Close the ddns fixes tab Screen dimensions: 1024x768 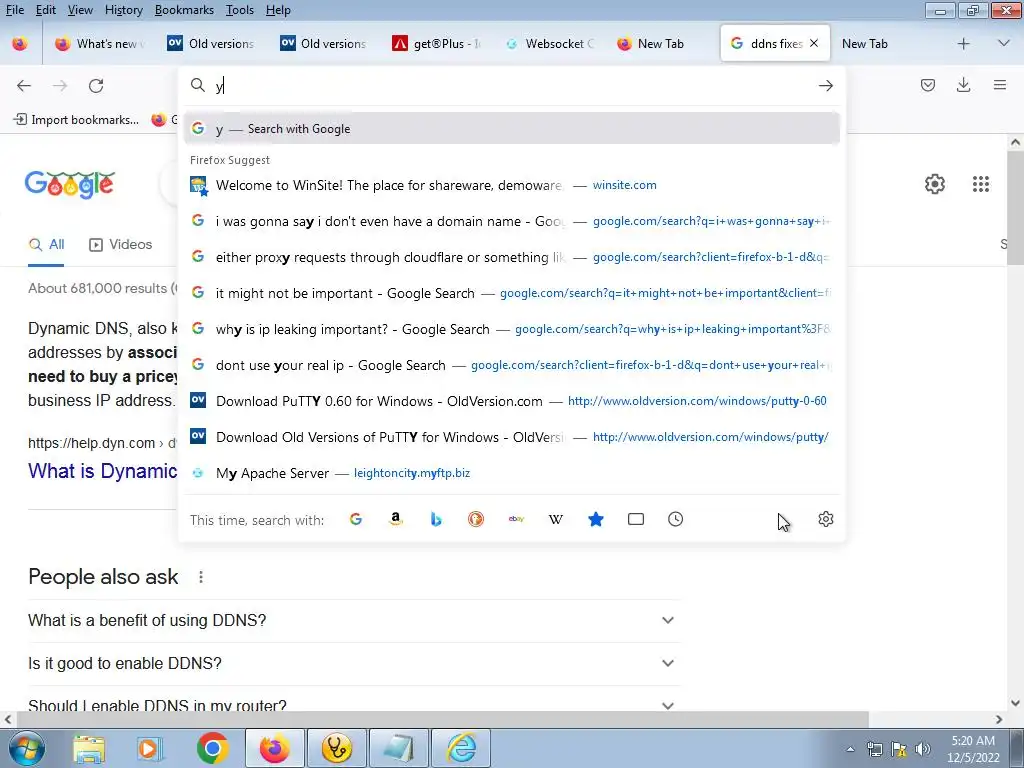(x=814, y=43)
